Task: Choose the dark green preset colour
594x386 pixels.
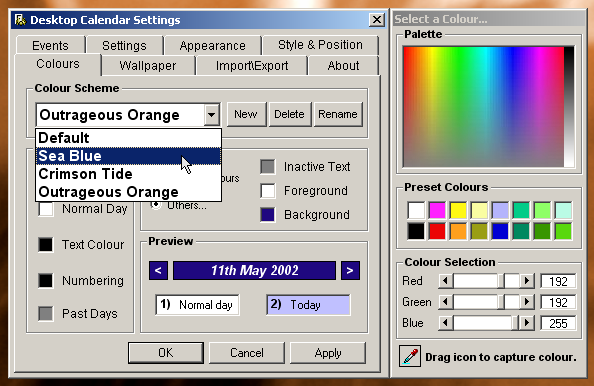Action: tap(542, 231)
